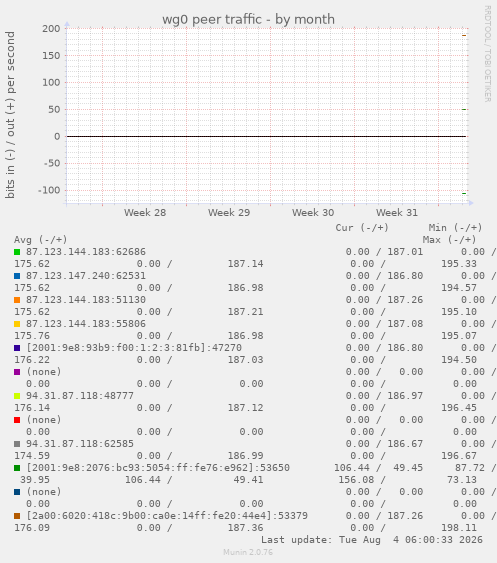Click the max value 156.08
This screenshot has width=497, height=563.
356,480
